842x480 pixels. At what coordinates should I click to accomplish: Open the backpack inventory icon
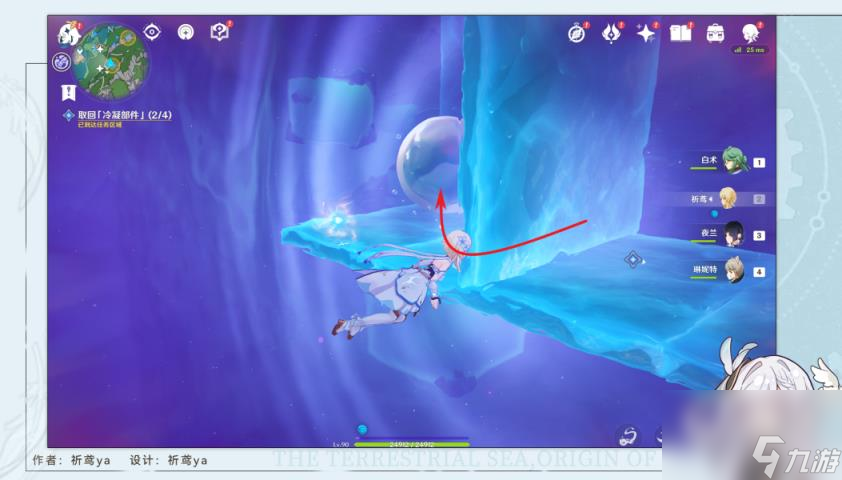716,33
